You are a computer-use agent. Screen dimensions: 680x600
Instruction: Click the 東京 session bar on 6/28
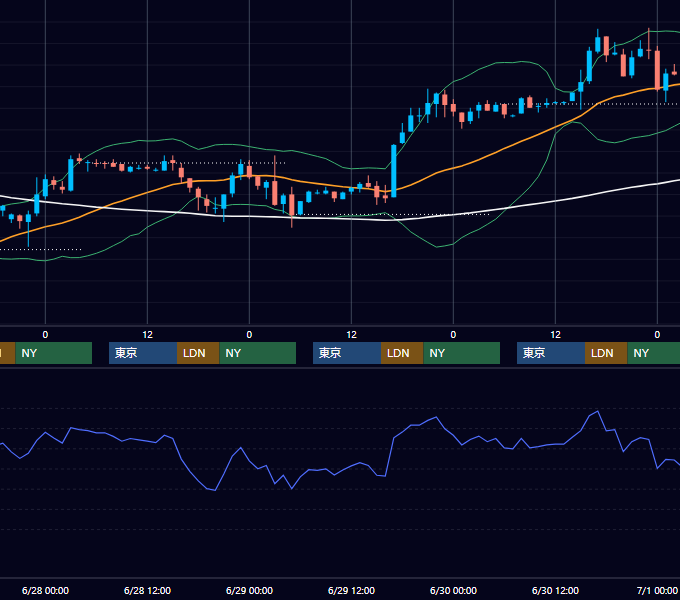[x=143, y=353]
